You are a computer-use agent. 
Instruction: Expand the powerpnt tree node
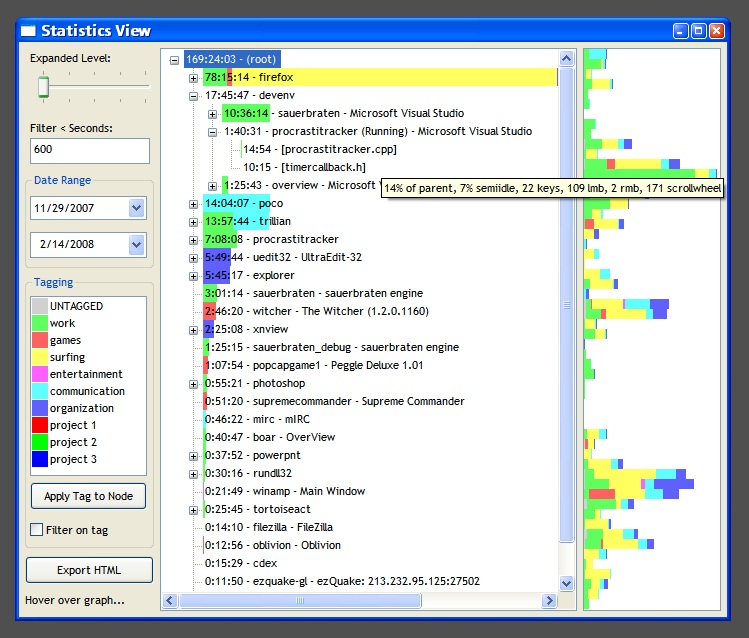tap(193, 456)
